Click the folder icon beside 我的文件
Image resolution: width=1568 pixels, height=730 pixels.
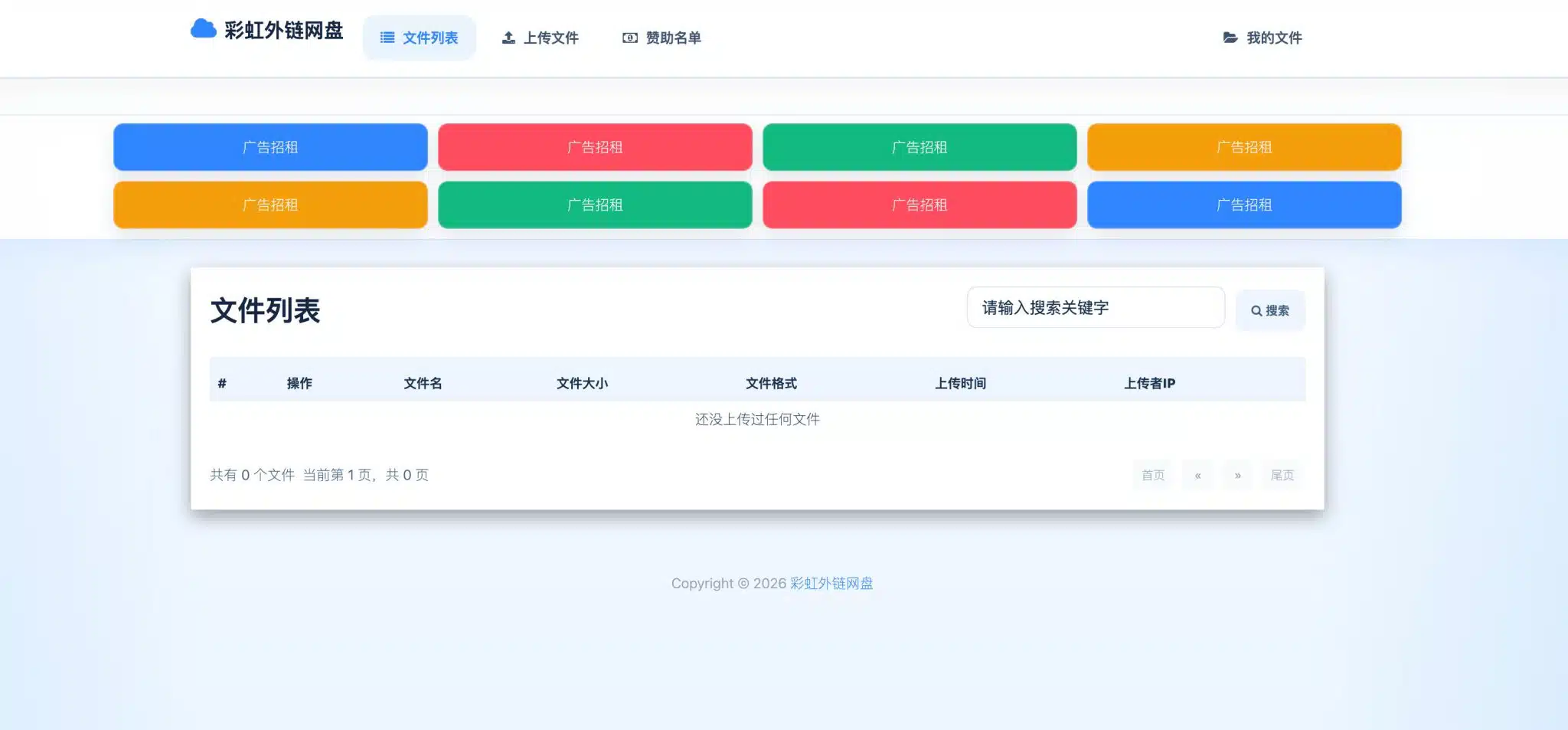1230,38
